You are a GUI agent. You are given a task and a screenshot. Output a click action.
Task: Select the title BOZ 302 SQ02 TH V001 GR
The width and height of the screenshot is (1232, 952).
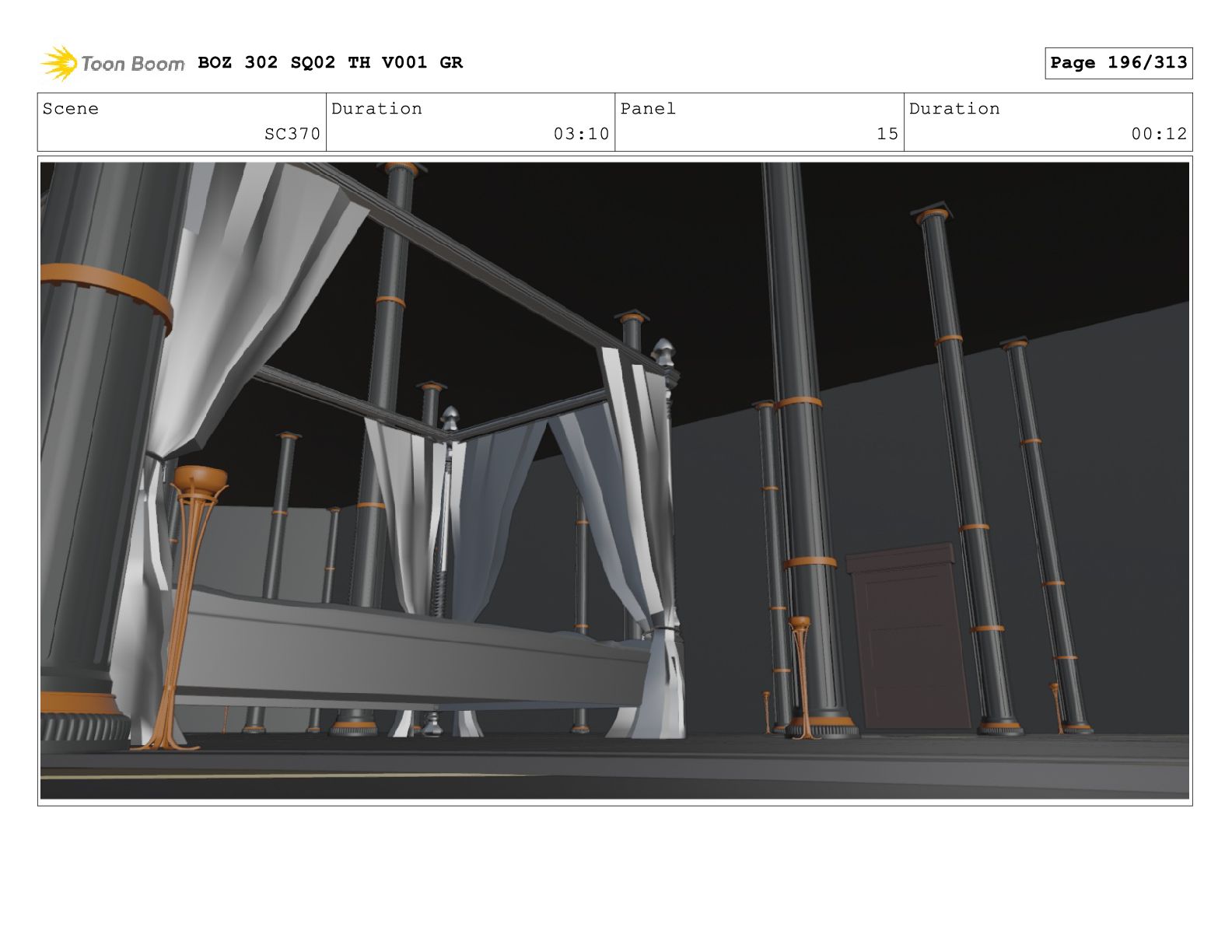coord(330,62)
